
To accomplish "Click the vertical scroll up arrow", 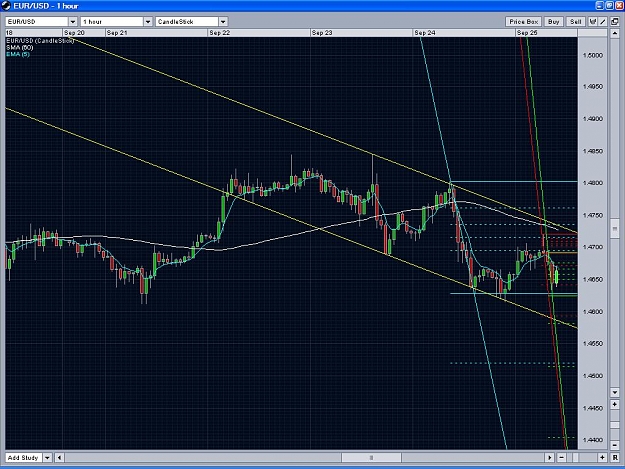I will 614,33.
